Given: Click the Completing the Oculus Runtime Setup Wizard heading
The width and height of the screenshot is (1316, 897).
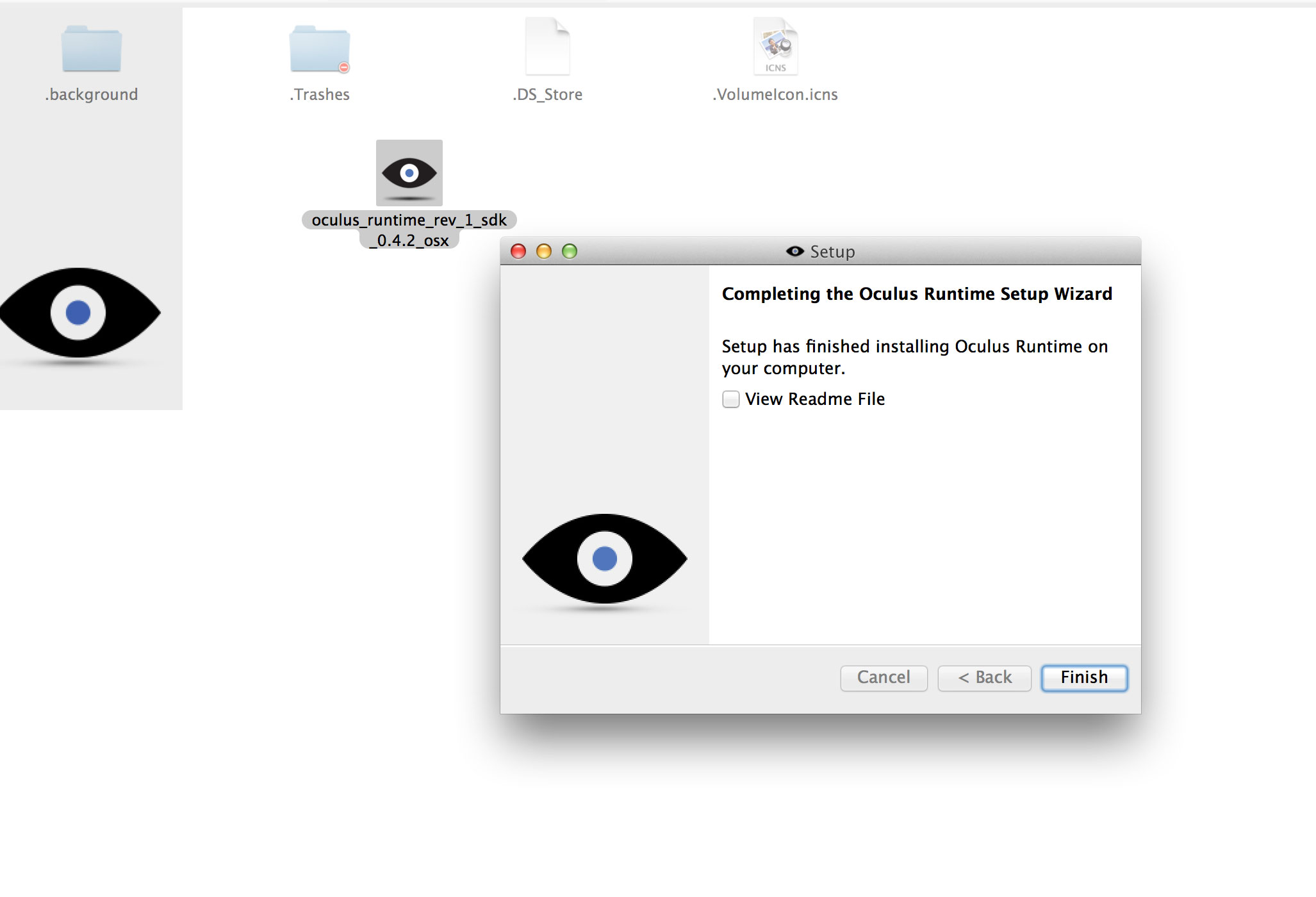Looking at the screenshot, I should tap(917, 294).
